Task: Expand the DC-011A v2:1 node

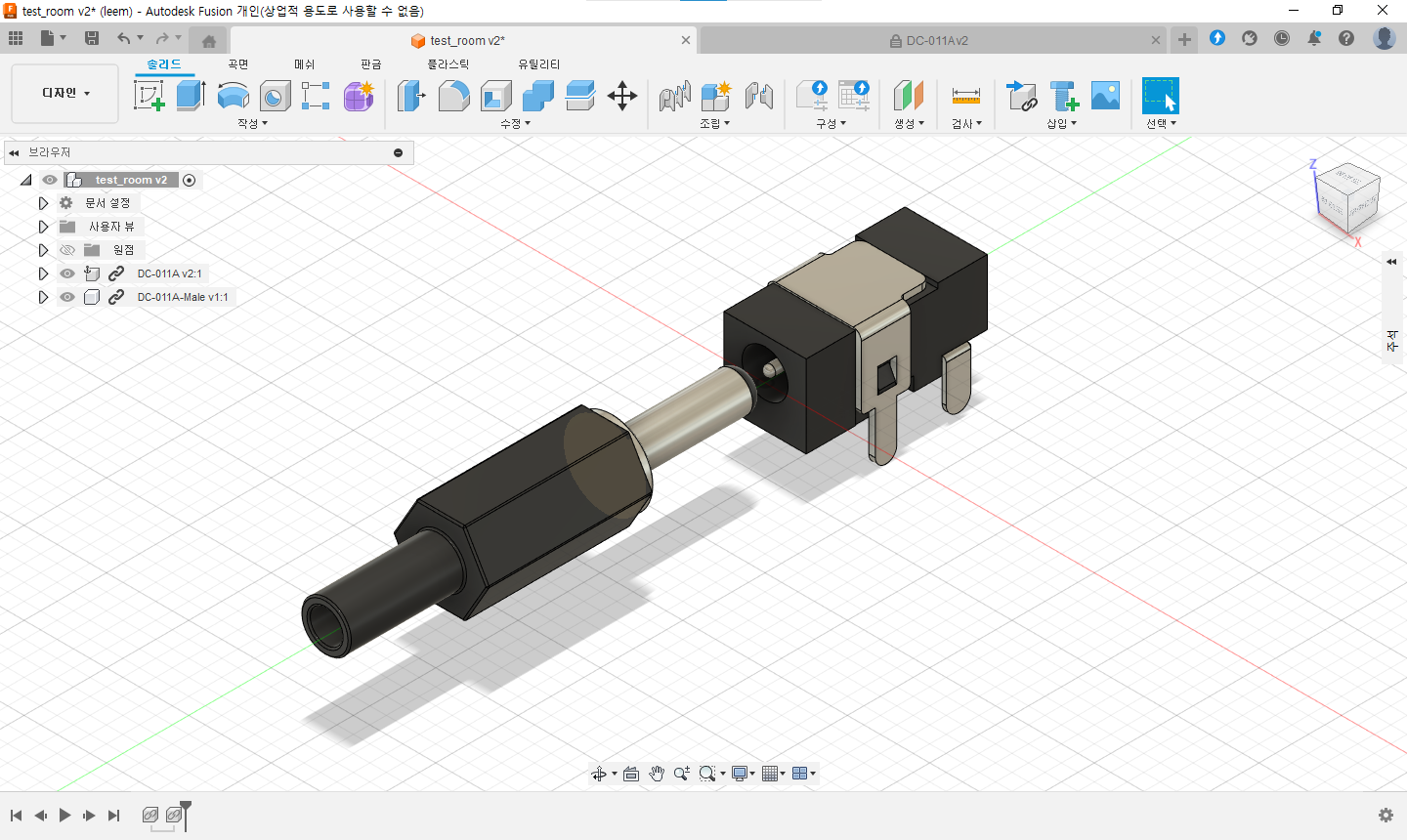Action: 43,273
